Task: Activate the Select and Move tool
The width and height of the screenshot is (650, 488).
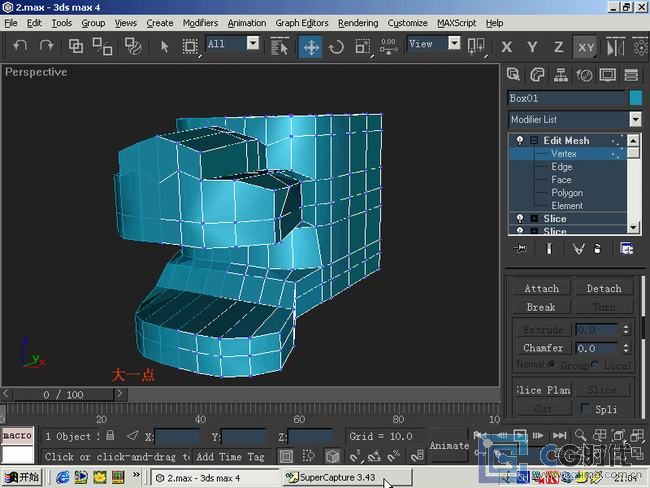Action: pos(311,47)
